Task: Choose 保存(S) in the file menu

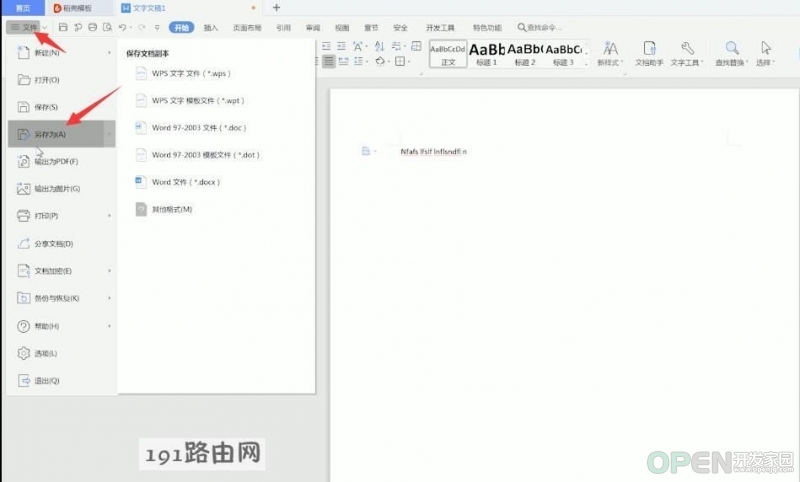Action: [61, 107]
